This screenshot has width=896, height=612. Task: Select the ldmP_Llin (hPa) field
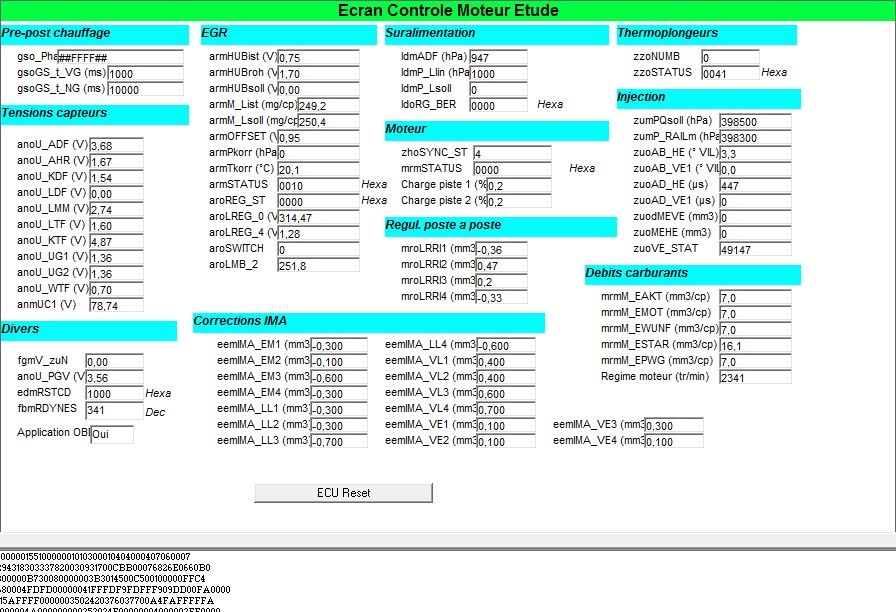coord(498,73)
